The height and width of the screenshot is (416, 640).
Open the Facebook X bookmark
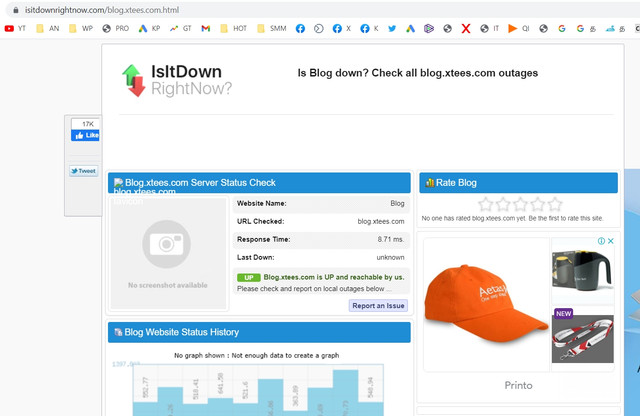pyautogui.click(x=342, y=29)
